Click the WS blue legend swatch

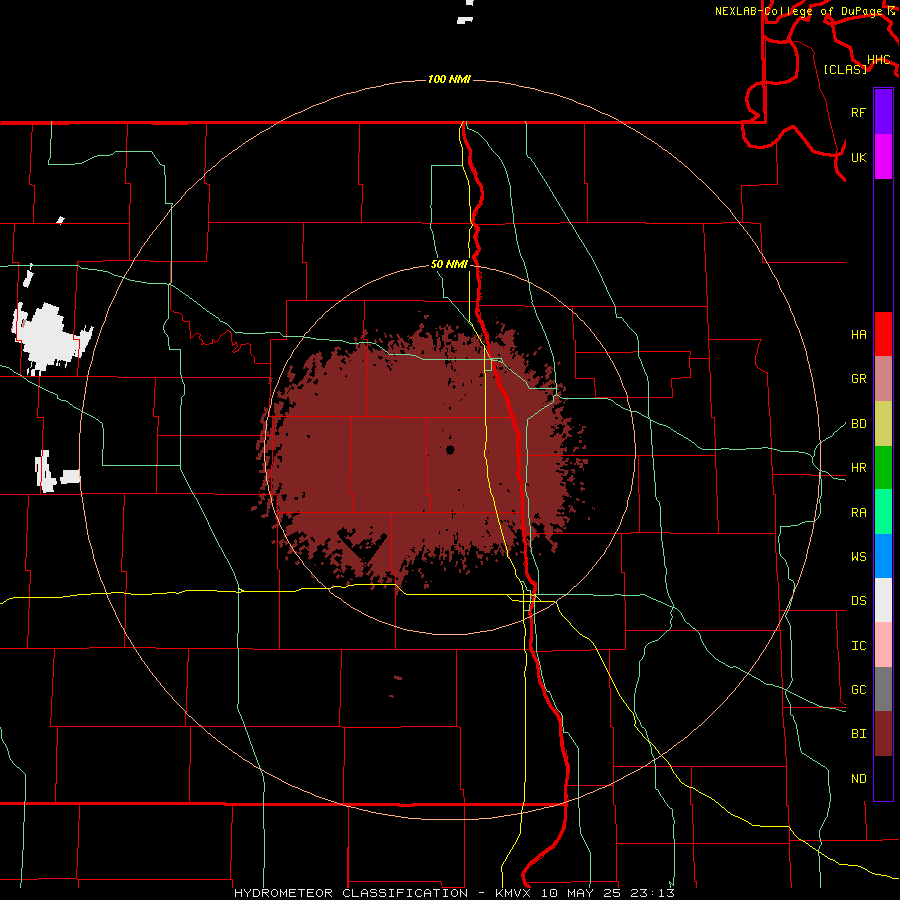pos(883,556)
